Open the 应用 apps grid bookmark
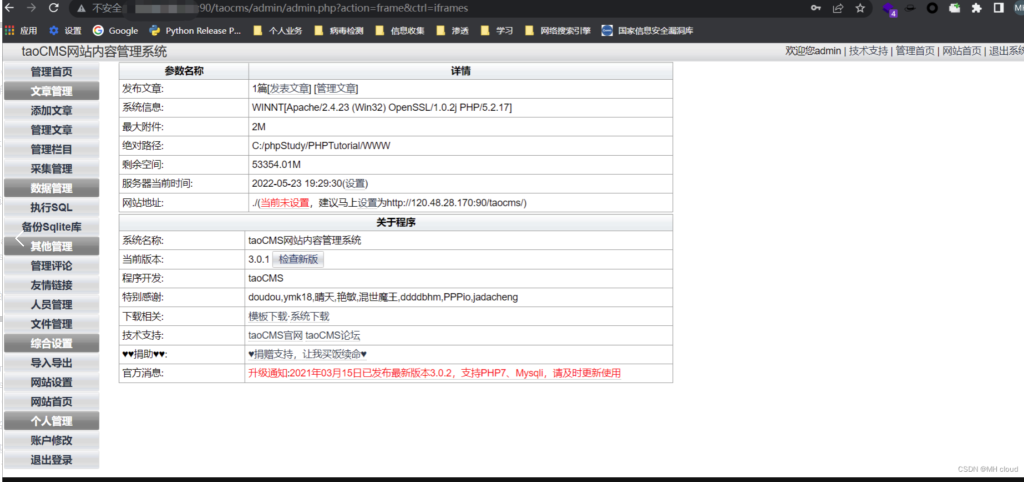Image resolution: width=1024 pixels, height=482 pixels. [x=21, y=31]
